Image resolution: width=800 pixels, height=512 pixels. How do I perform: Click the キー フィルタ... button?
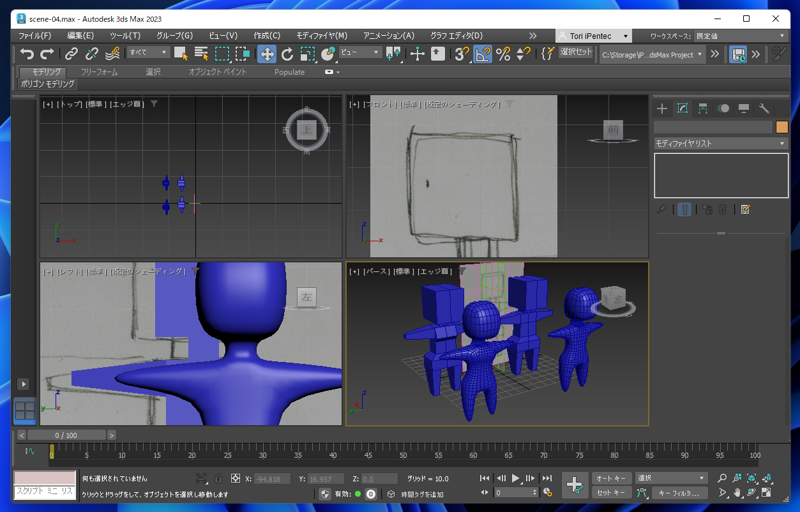click(678, 493)
